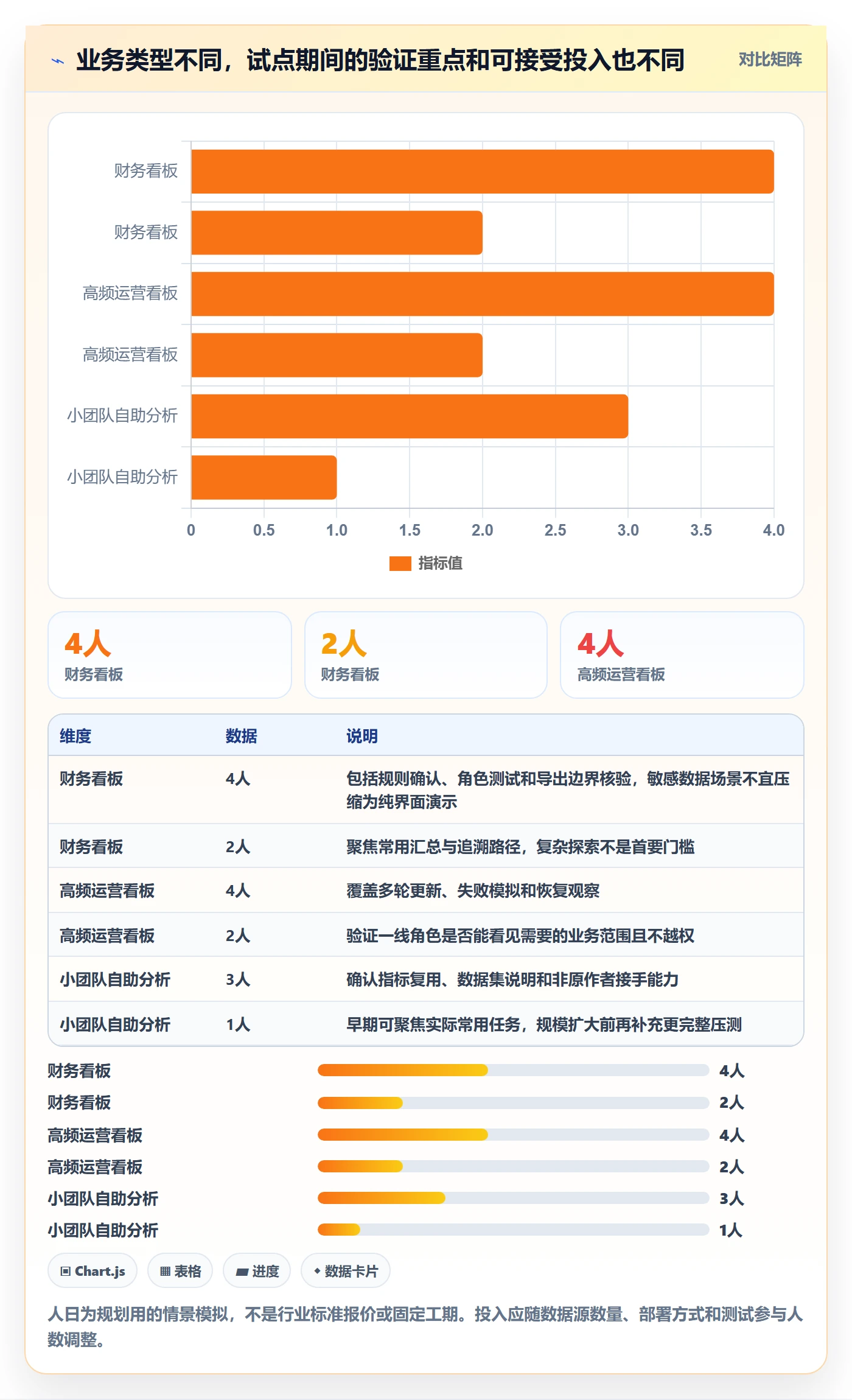Toggle the 指标值 legend label

pos(440,564)
